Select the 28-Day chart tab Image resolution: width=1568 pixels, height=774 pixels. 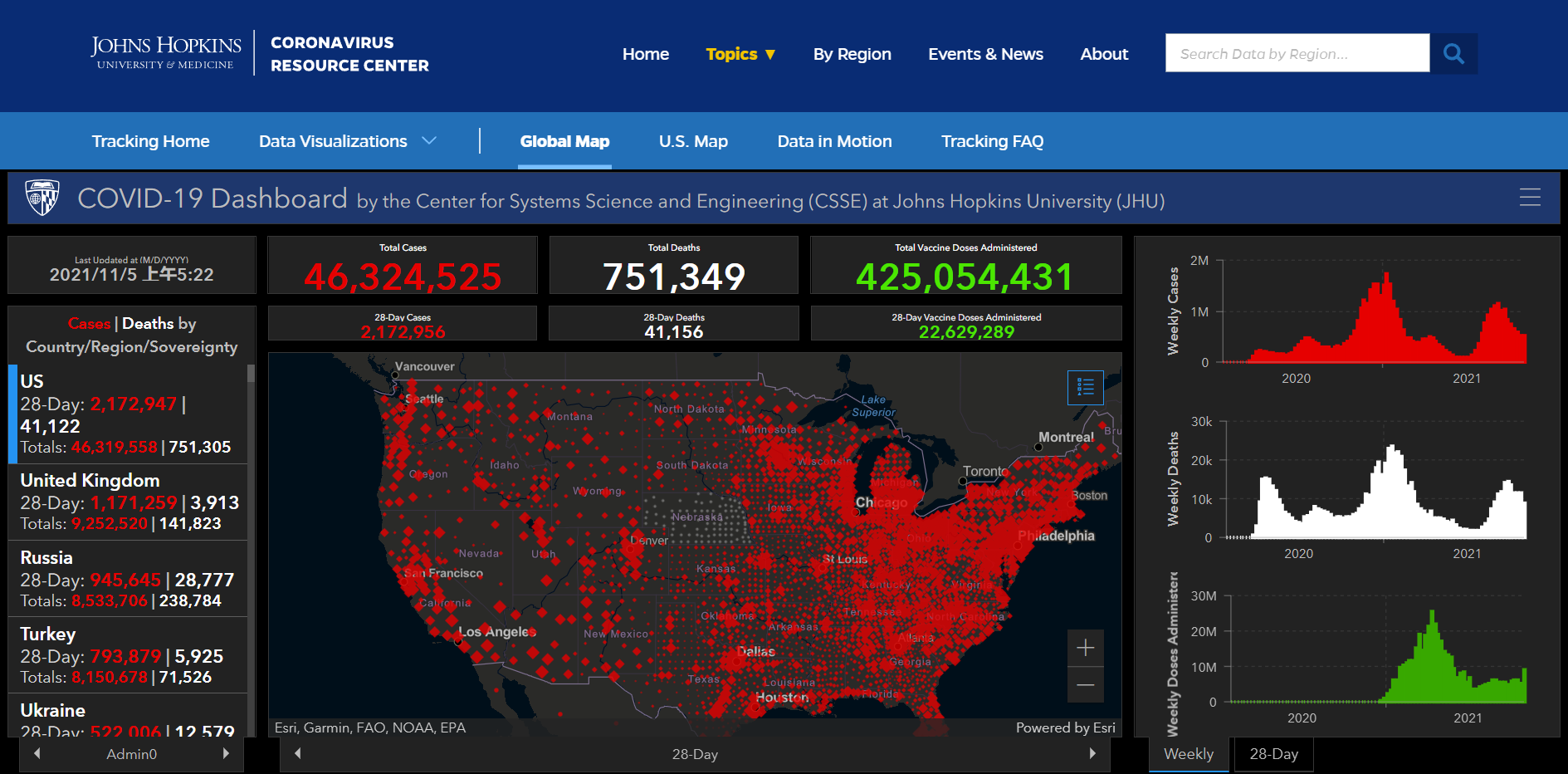(1273, 754)
